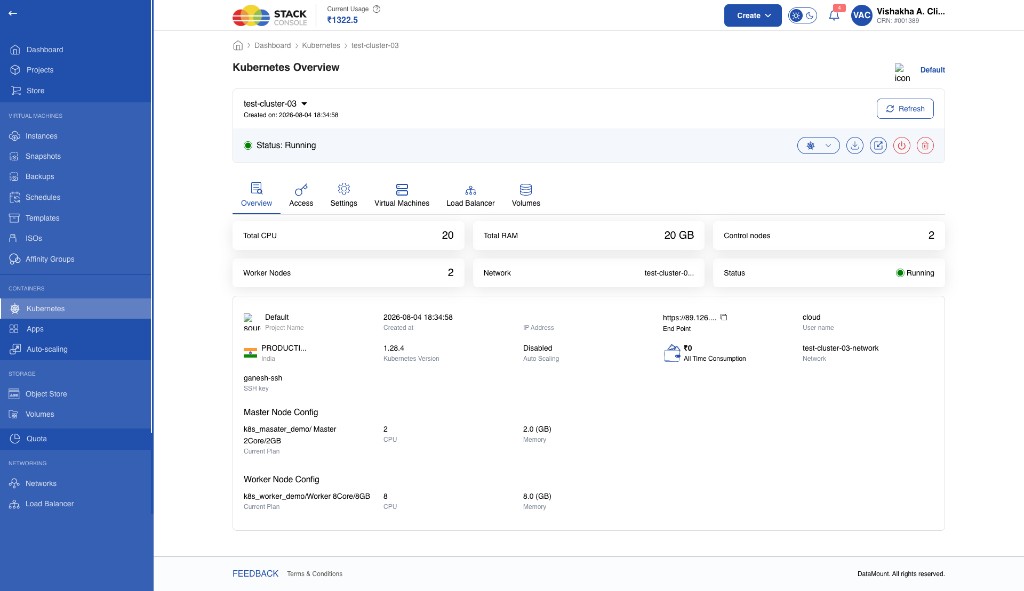Click the edit cluster icon

click(x=878, y=146)
